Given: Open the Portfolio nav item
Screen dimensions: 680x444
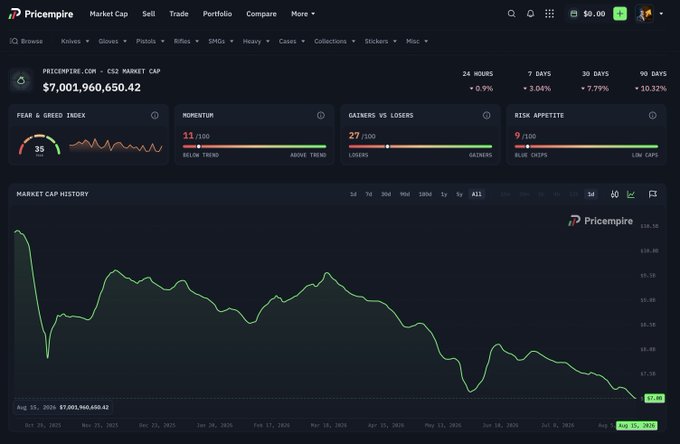Looking at the screenshot, I should [217, 14].
